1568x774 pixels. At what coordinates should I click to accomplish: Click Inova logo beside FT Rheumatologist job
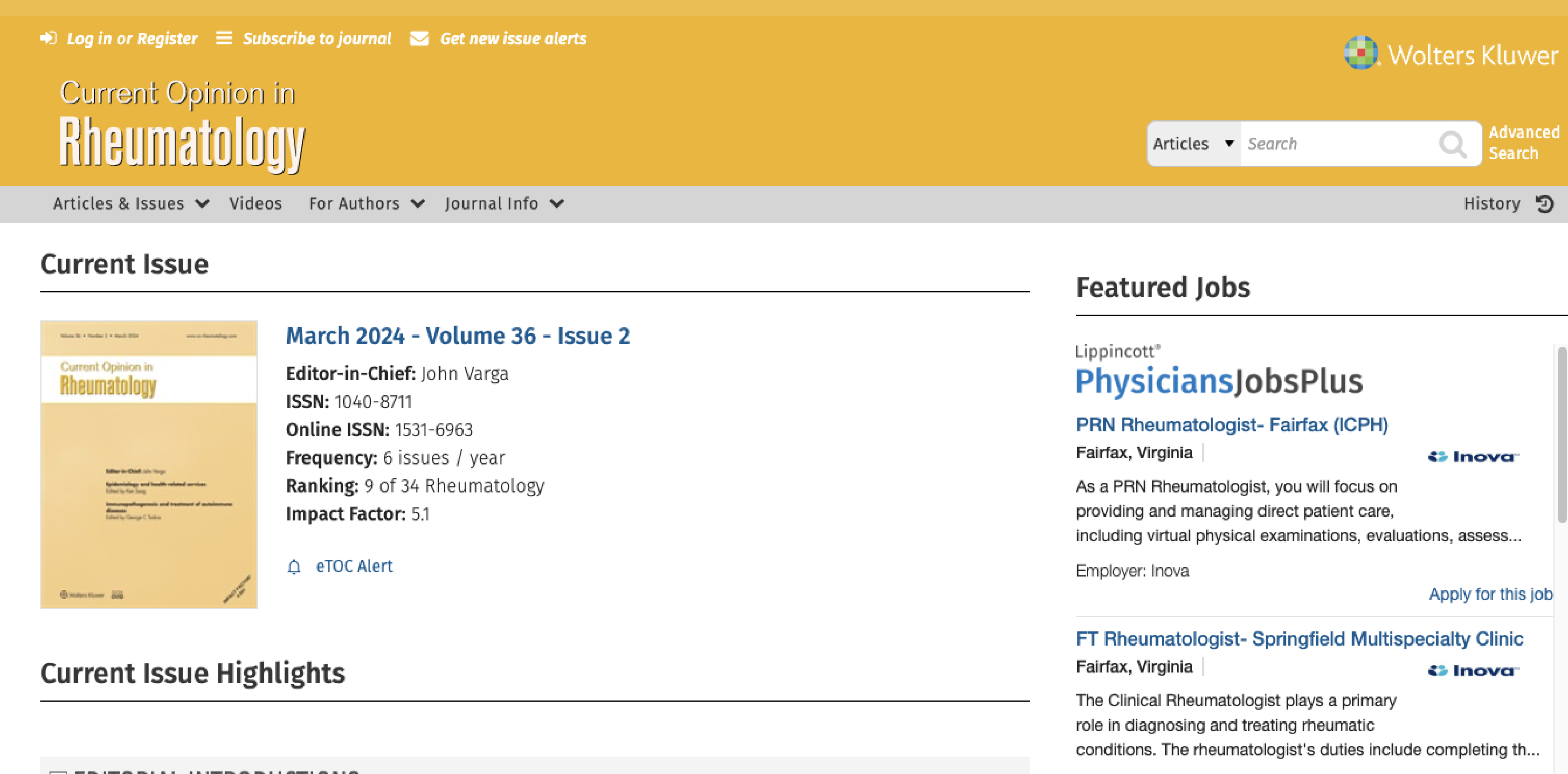1473,670
